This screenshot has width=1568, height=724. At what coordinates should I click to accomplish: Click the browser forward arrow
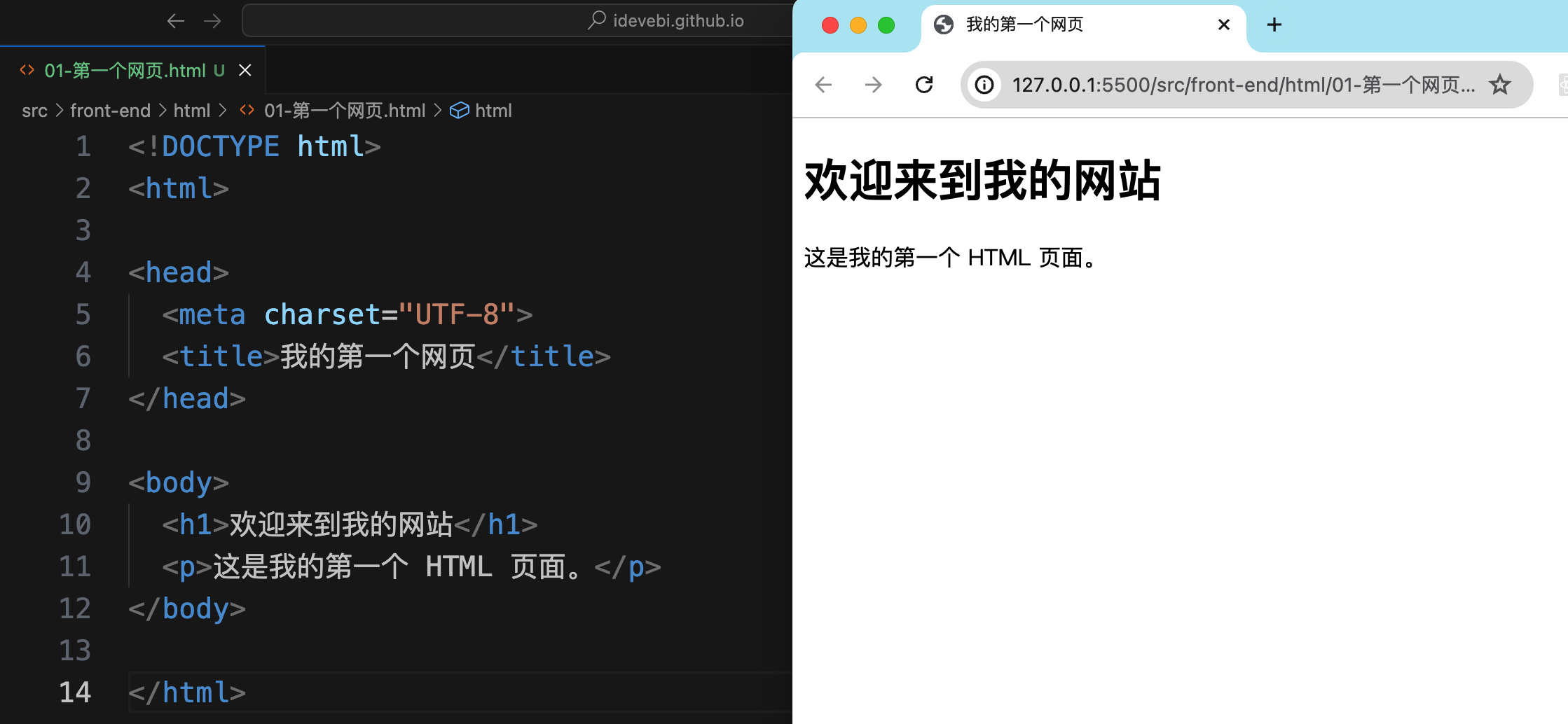pyautogui.click(x=874, y=85)
